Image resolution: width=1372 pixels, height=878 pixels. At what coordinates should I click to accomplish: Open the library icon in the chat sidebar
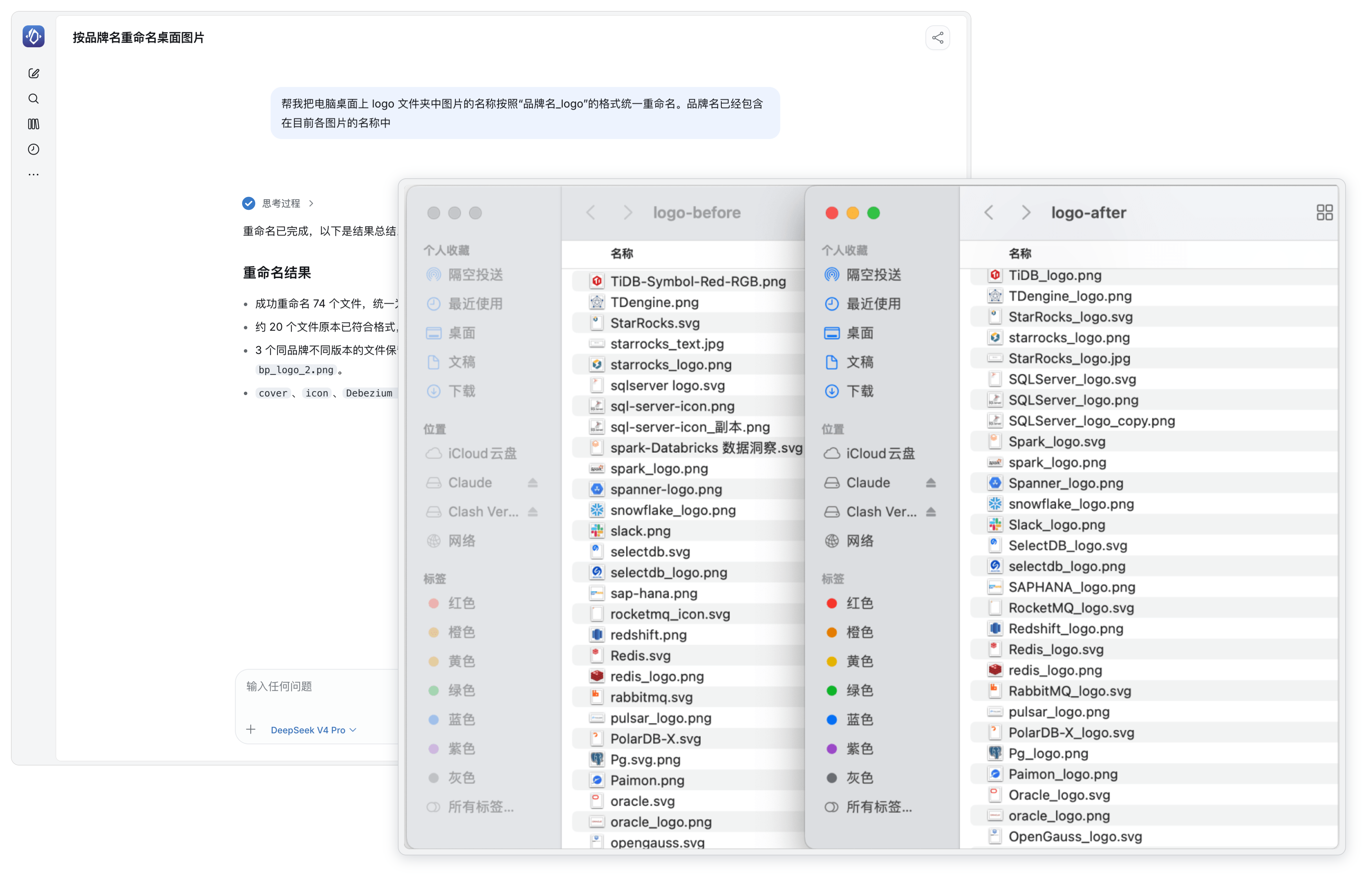tap(34, 124)
